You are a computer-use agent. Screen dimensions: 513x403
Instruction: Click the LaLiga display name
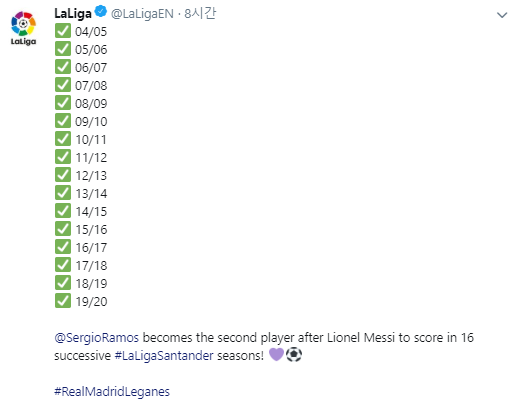73,13
